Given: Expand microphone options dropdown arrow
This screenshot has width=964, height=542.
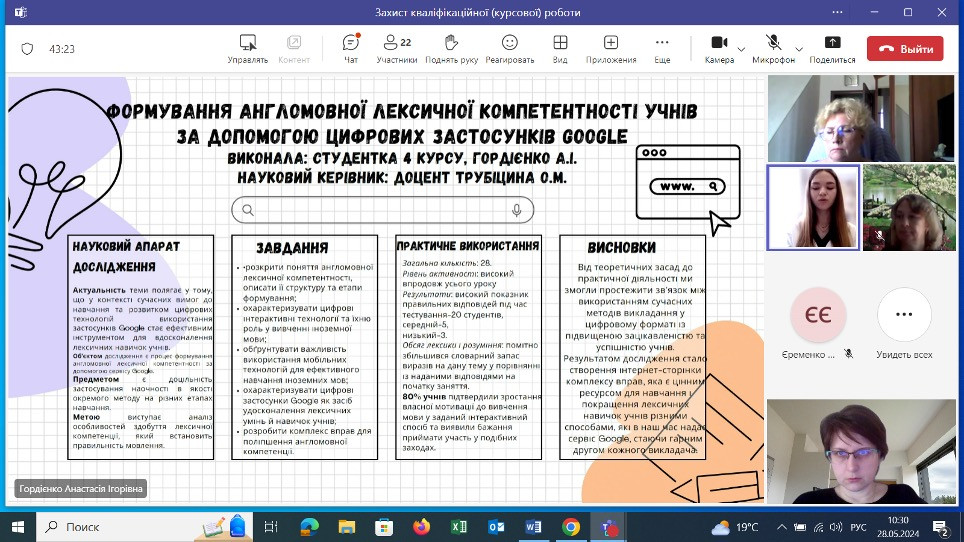Looking at the screenshot, I should (799, 49).
